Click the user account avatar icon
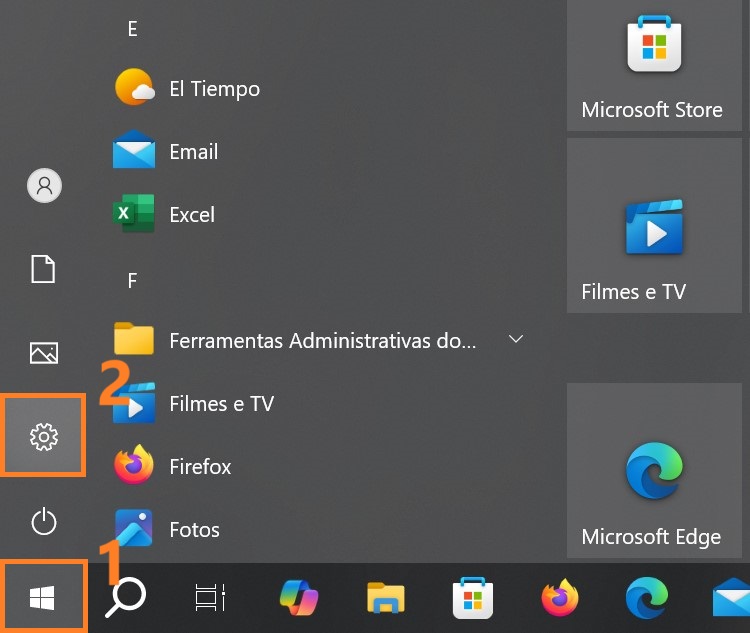Image resolution: width=750 pixels, height=633 pixels. coord(44,185)
